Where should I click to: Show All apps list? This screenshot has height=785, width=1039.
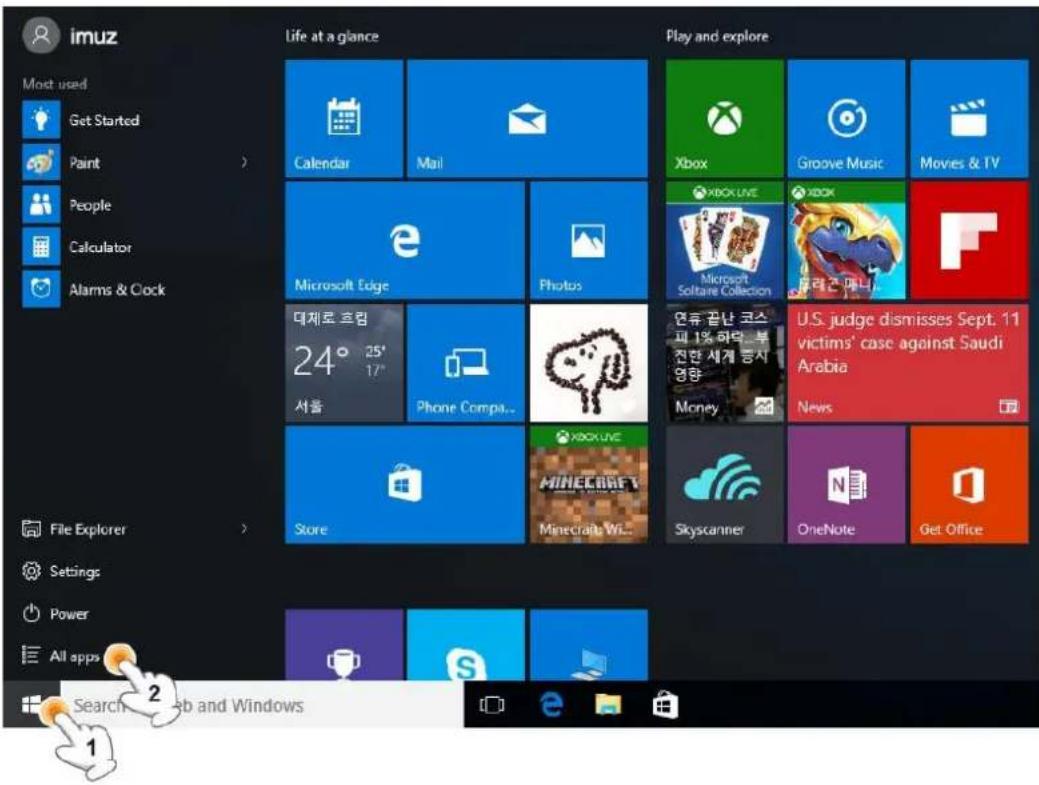(x=61, y=656)
